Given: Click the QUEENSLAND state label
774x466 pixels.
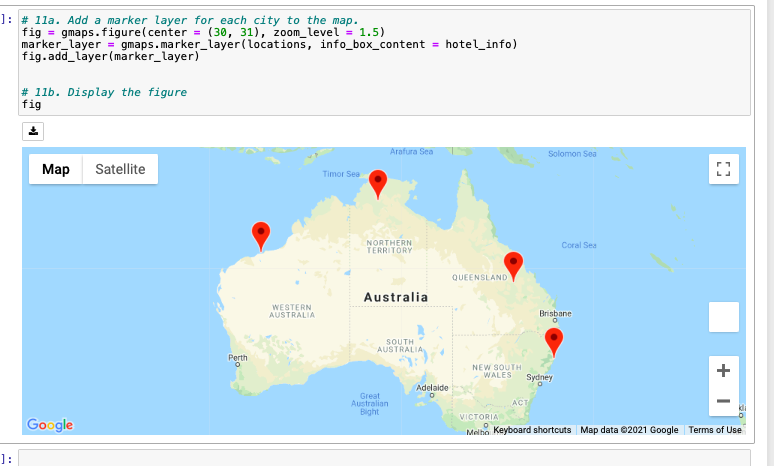Looking at the screenshot, I should pos(480,277).
